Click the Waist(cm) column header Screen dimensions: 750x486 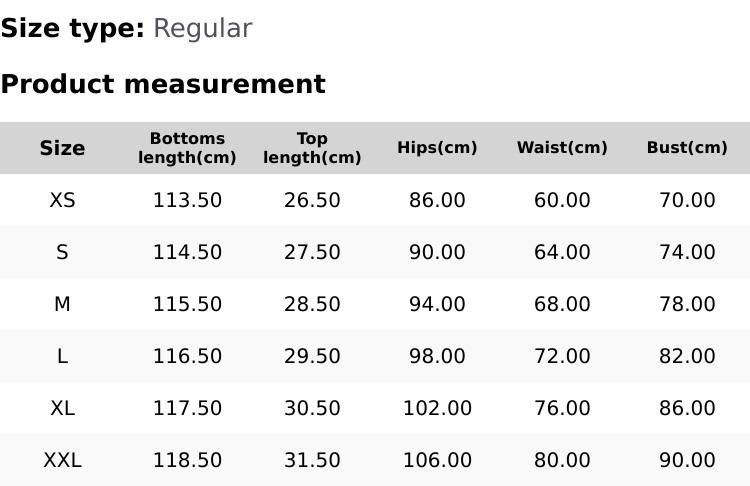pos(562,148)
